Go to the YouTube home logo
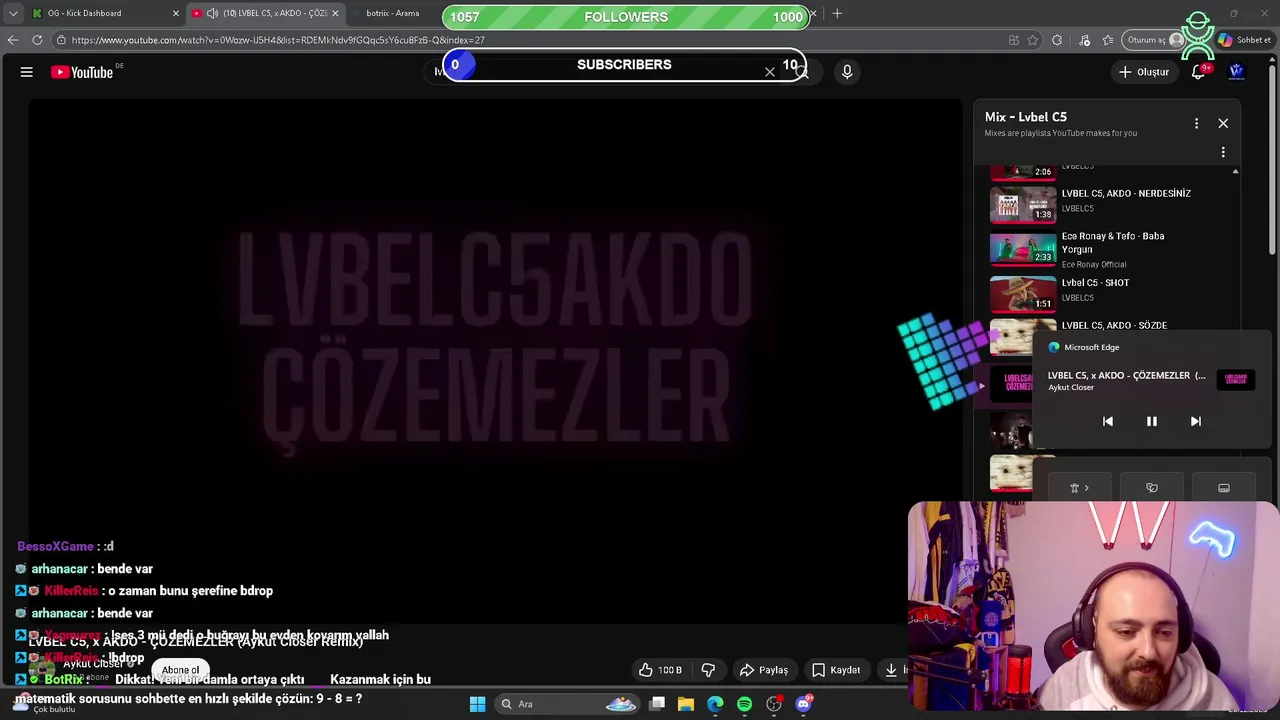Image resolution: width=1280 pixels, height=720 pixels. (82, 72)
